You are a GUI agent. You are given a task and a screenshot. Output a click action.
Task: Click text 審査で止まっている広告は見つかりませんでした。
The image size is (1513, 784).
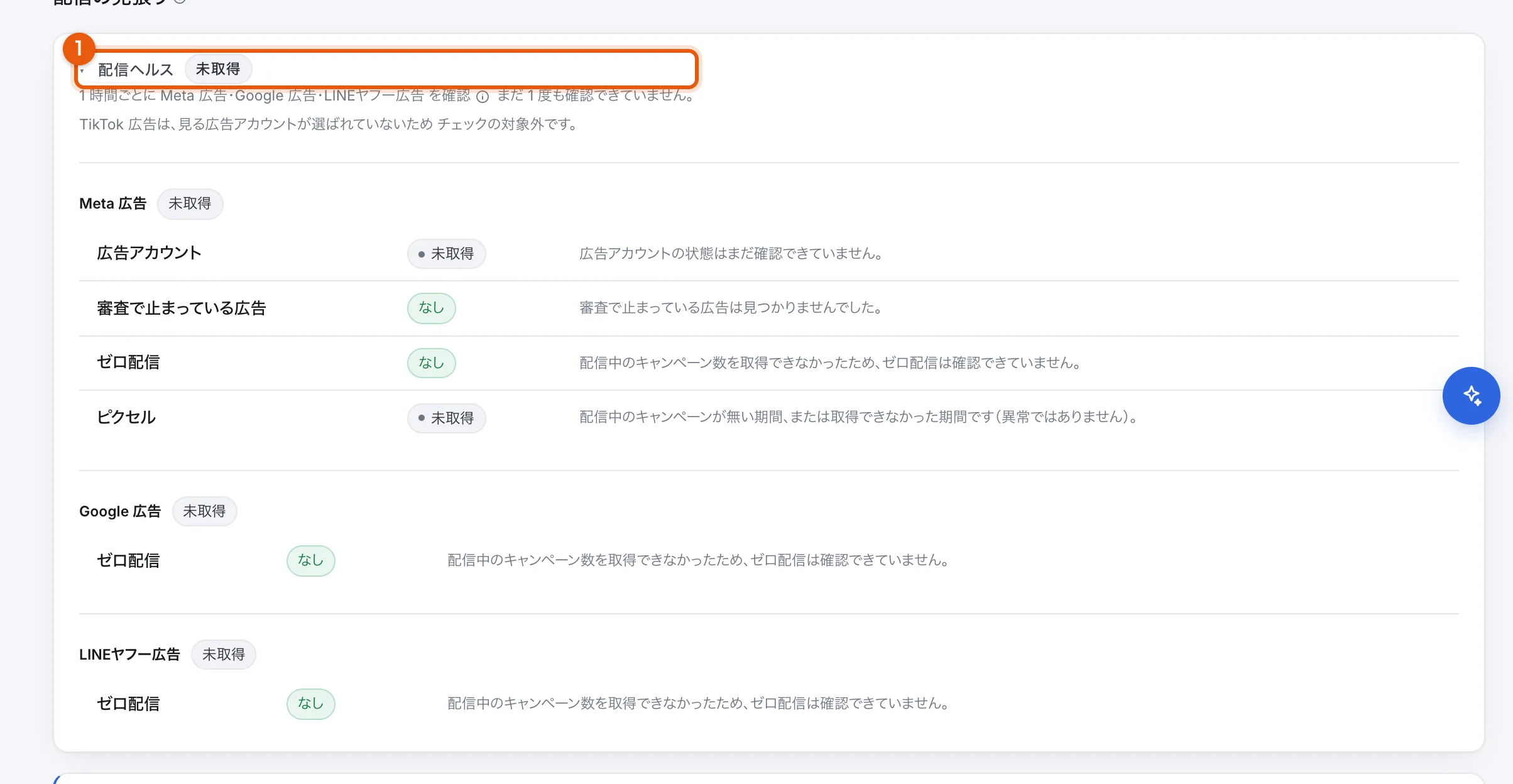click(x=732, y=308)
